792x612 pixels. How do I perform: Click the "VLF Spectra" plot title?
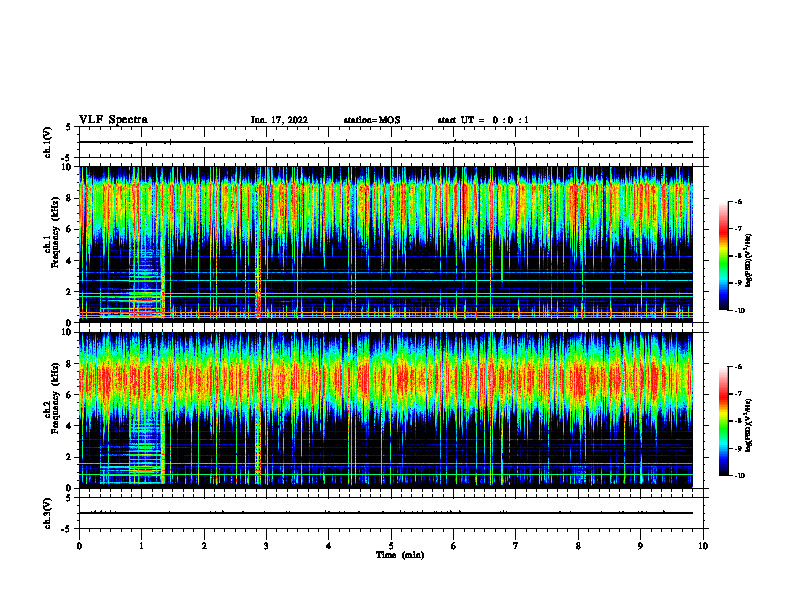113,120
